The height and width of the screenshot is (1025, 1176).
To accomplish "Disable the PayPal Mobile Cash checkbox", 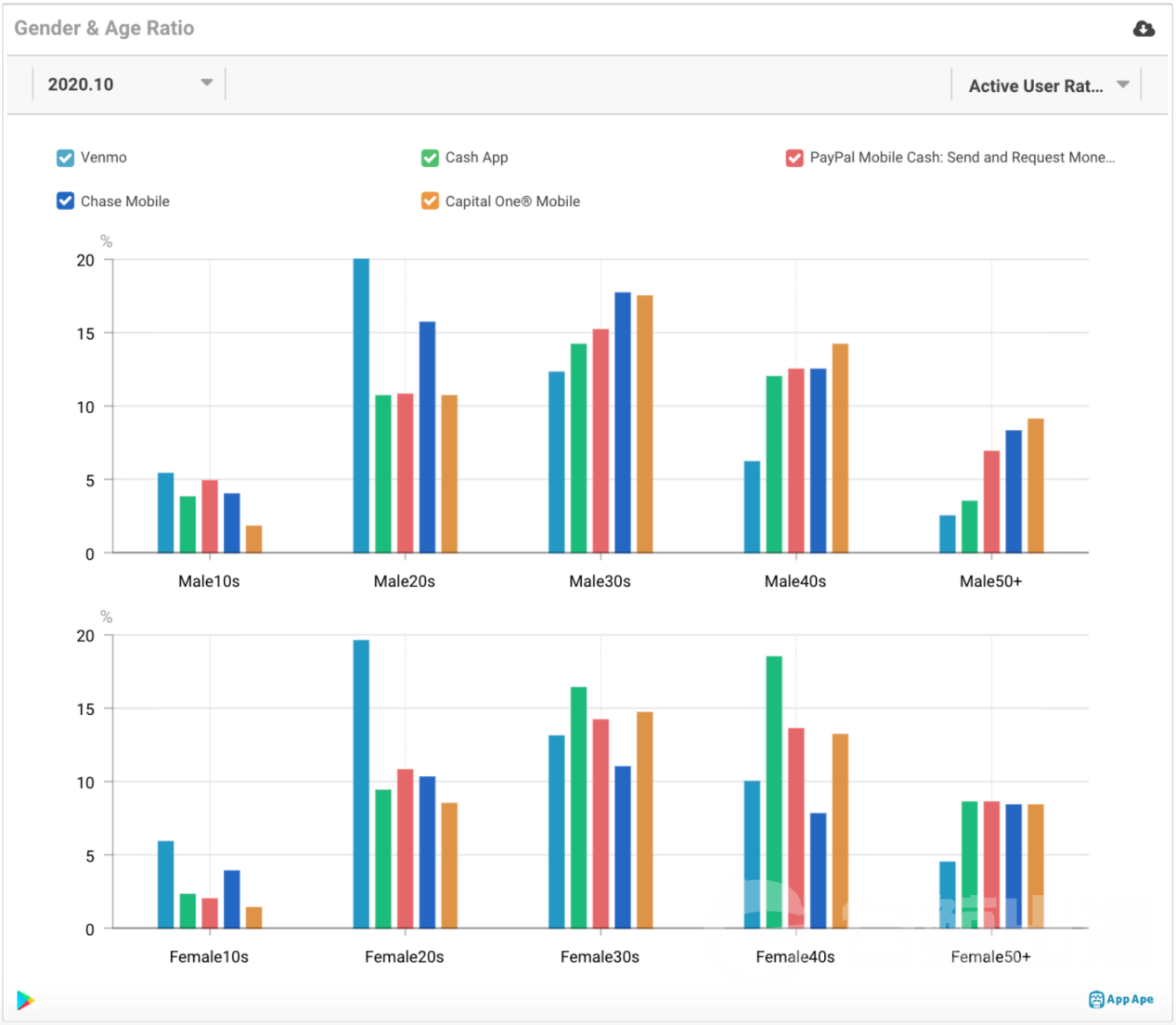I will [x=795, y=158].
